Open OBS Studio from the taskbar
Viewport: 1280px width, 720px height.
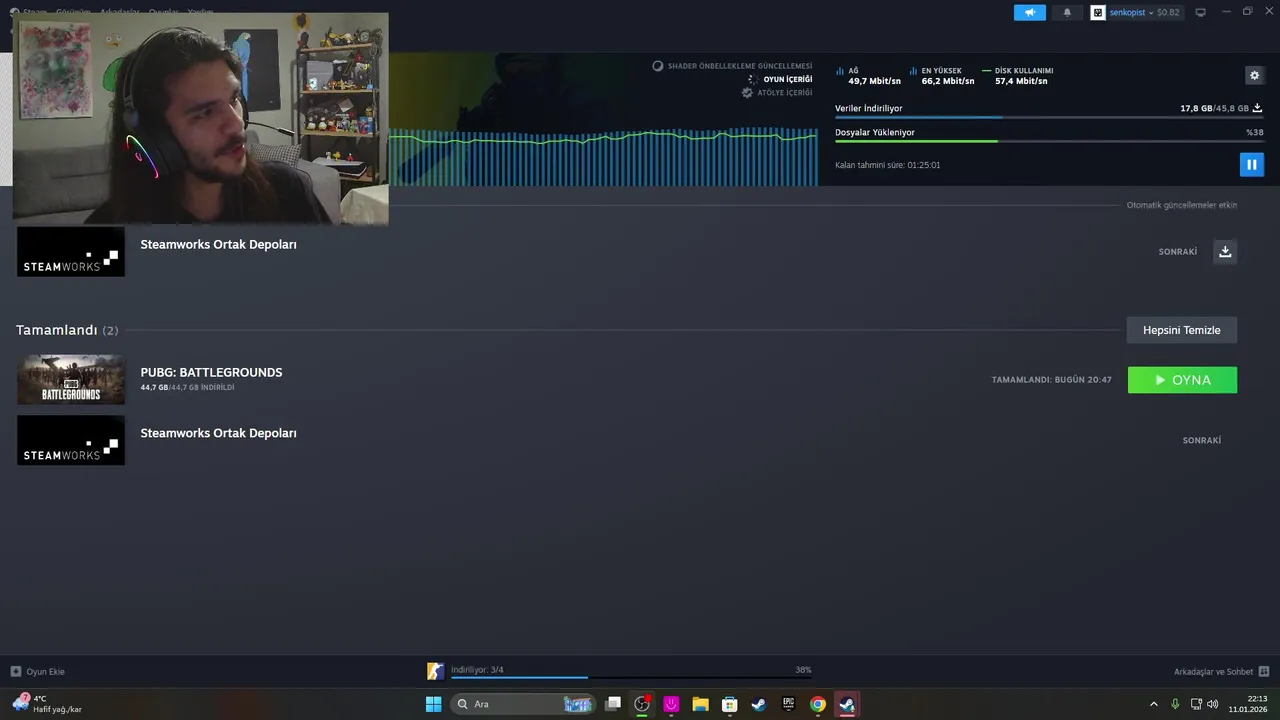click(642, 704)
